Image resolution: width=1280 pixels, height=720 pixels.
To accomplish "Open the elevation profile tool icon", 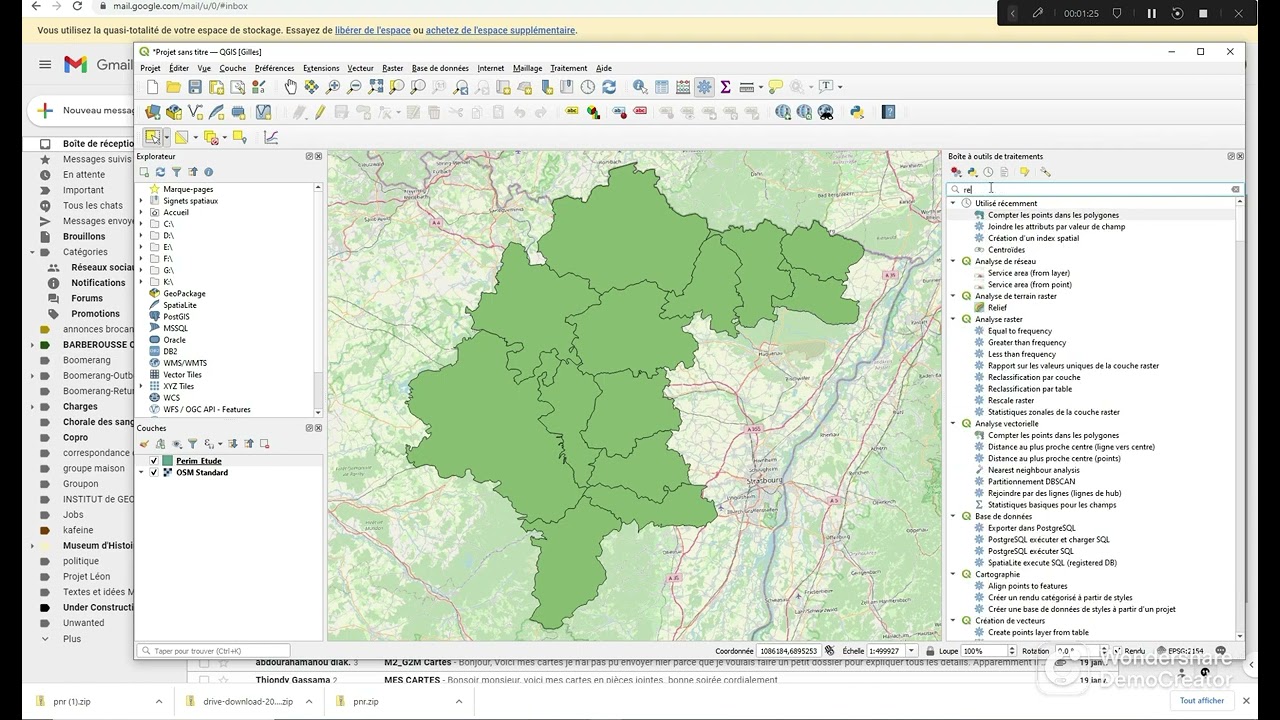I will coord(271,137).
